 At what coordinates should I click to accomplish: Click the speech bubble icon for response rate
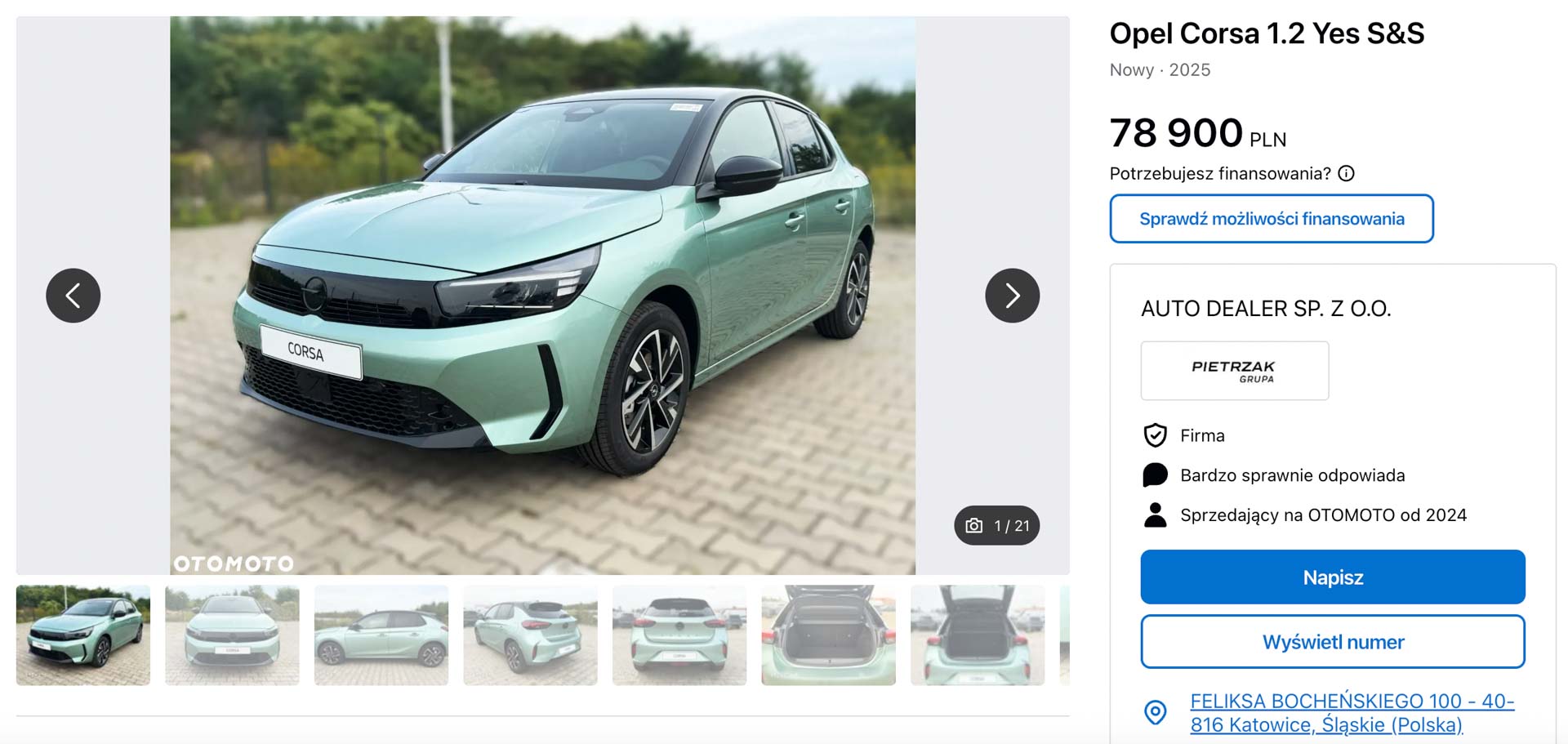[x=1155, y=475]
